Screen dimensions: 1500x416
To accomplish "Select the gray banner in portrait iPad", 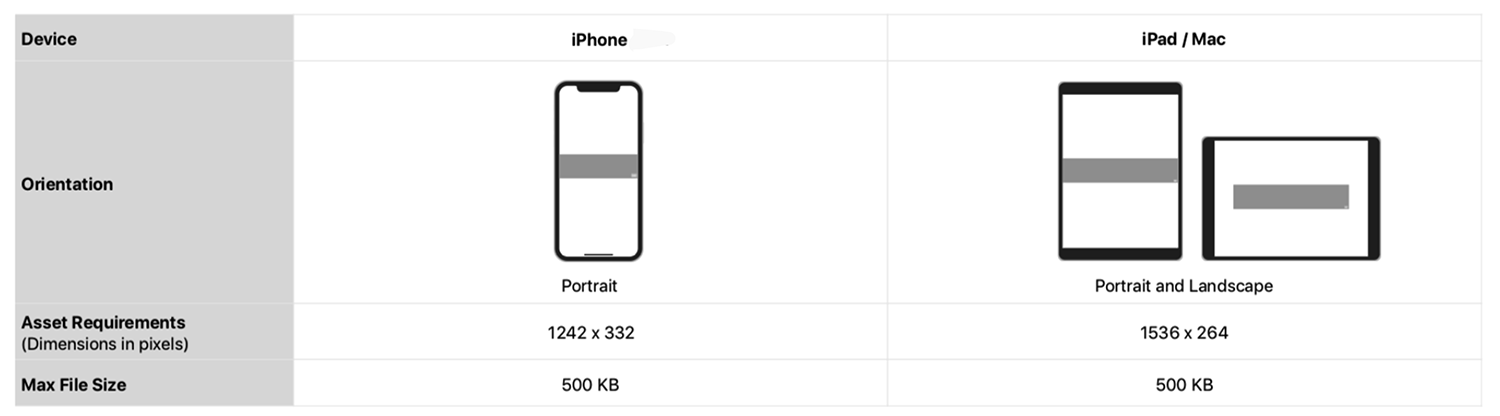I will 1120,170.
